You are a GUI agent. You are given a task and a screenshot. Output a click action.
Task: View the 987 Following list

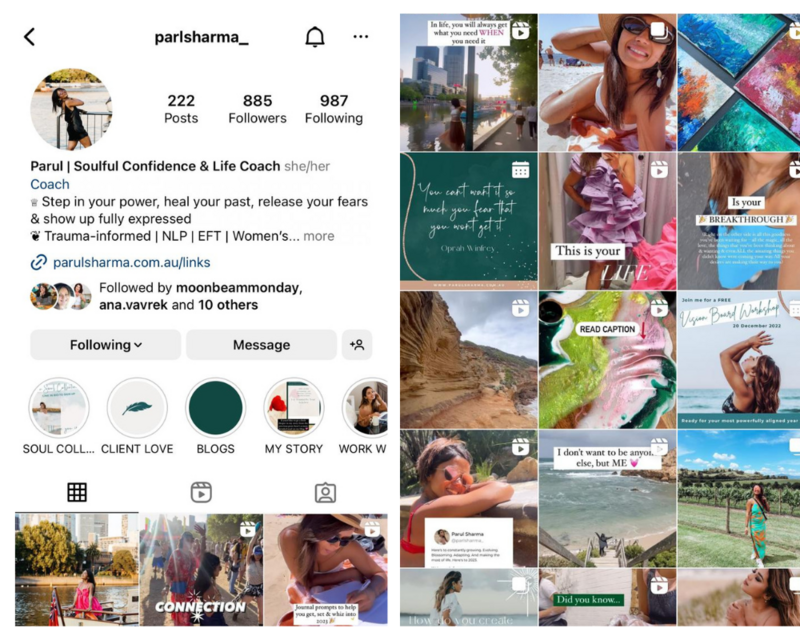point(334,109)
